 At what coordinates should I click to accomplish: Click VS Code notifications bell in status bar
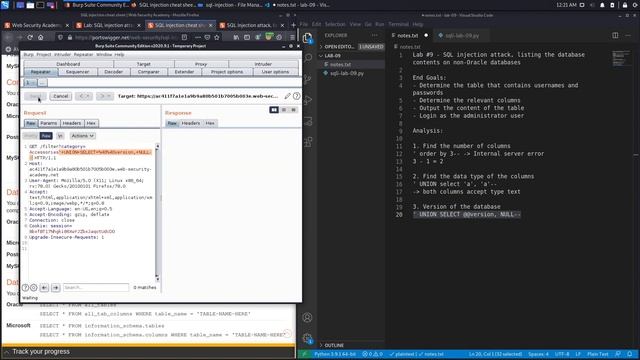(x=630, y=354)
